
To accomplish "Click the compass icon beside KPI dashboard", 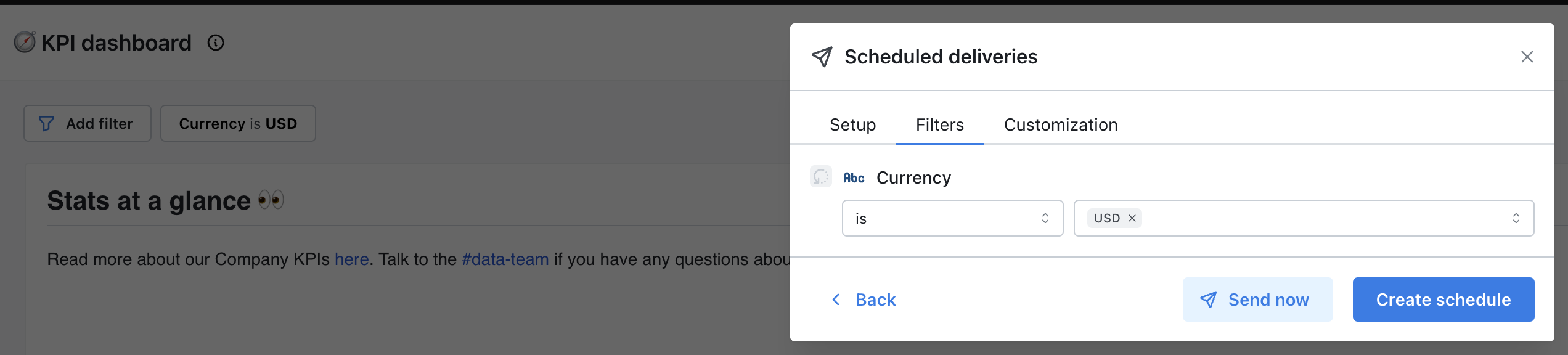I will [25, 42].
